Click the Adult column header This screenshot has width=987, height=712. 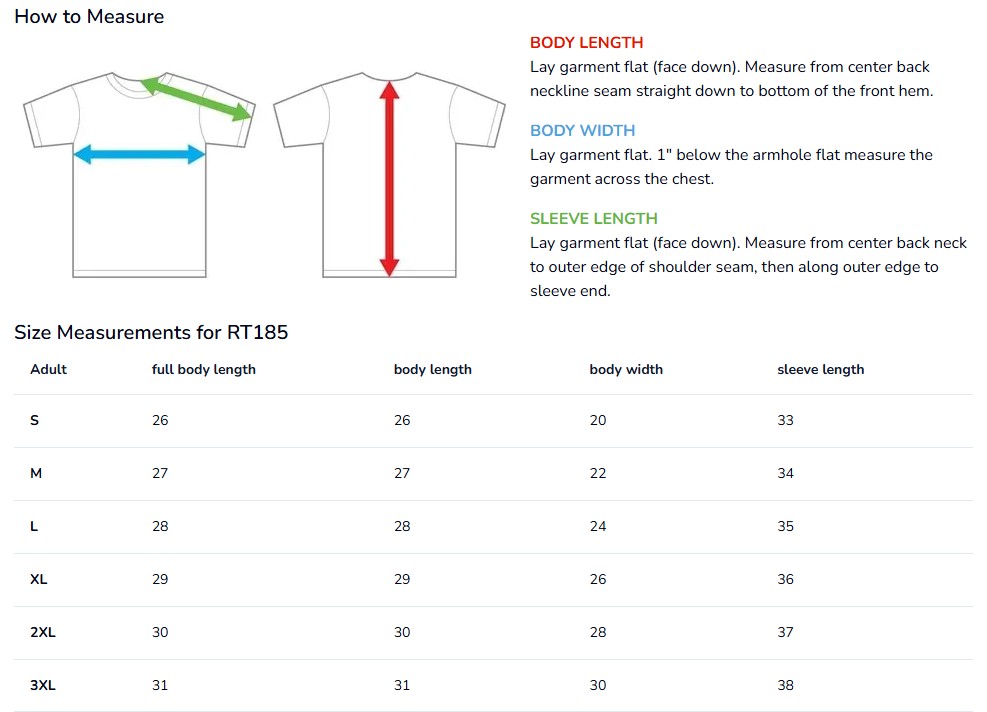[x=49, y=370]
